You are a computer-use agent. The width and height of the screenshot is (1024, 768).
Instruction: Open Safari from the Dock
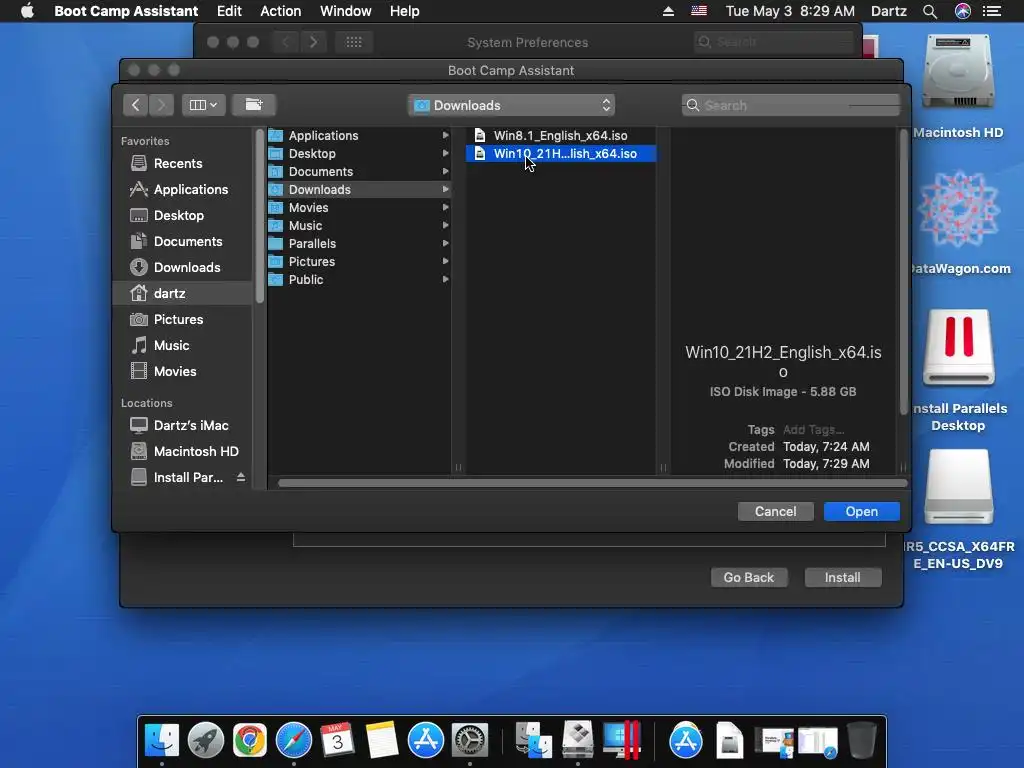tap(294, 740)
